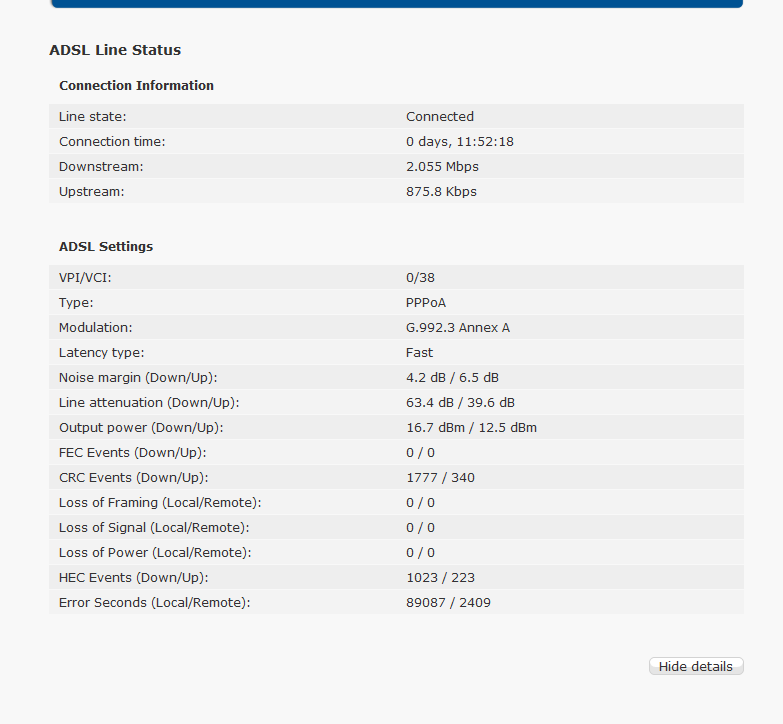Select the FEC Events 0 / 0 value

coord(420,452)
